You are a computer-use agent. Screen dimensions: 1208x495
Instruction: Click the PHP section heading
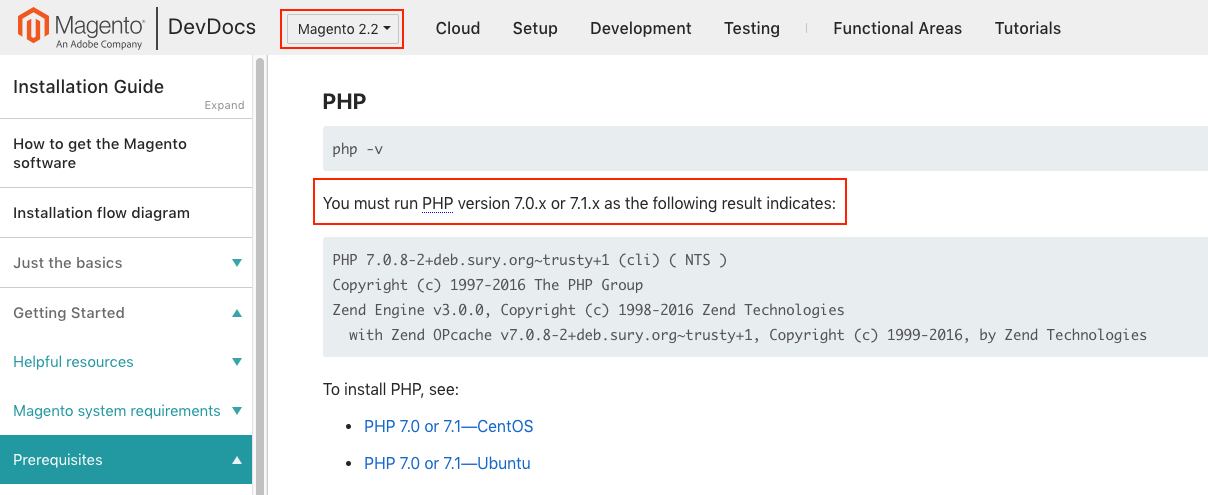[344, 102]
